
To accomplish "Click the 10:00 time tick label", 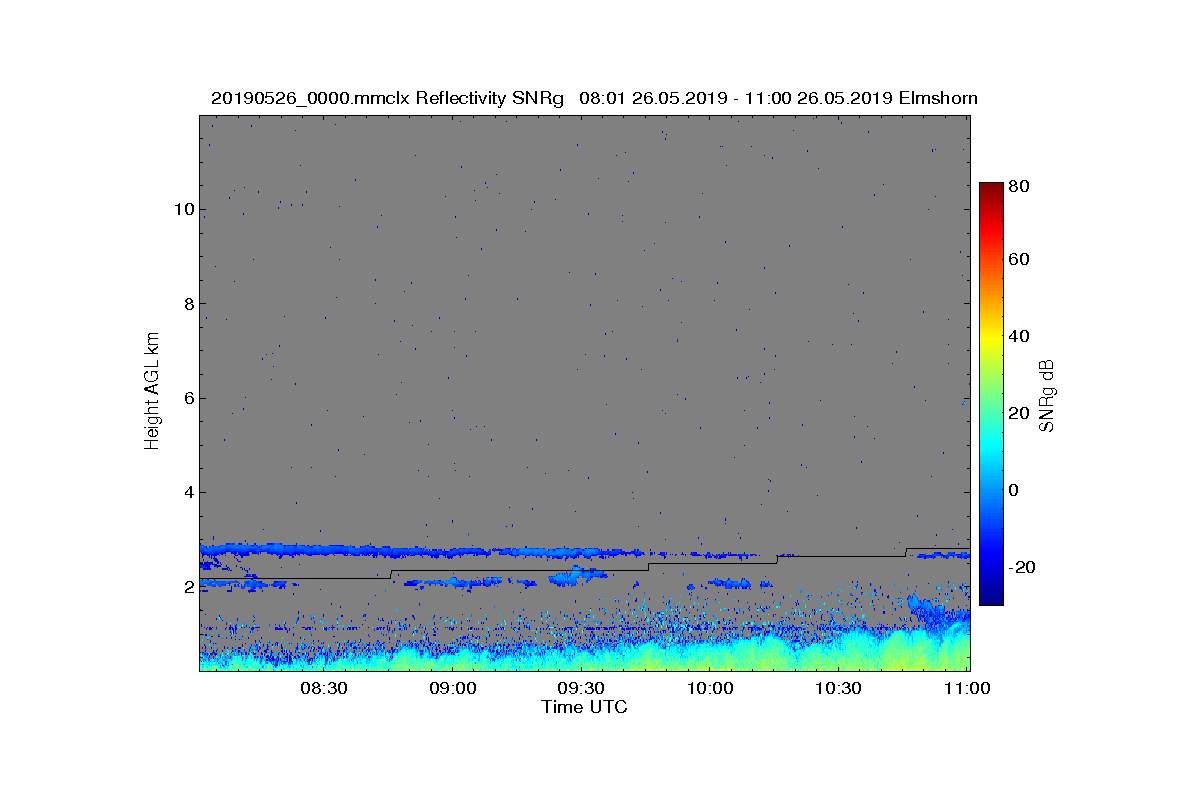I will [710, 689].
